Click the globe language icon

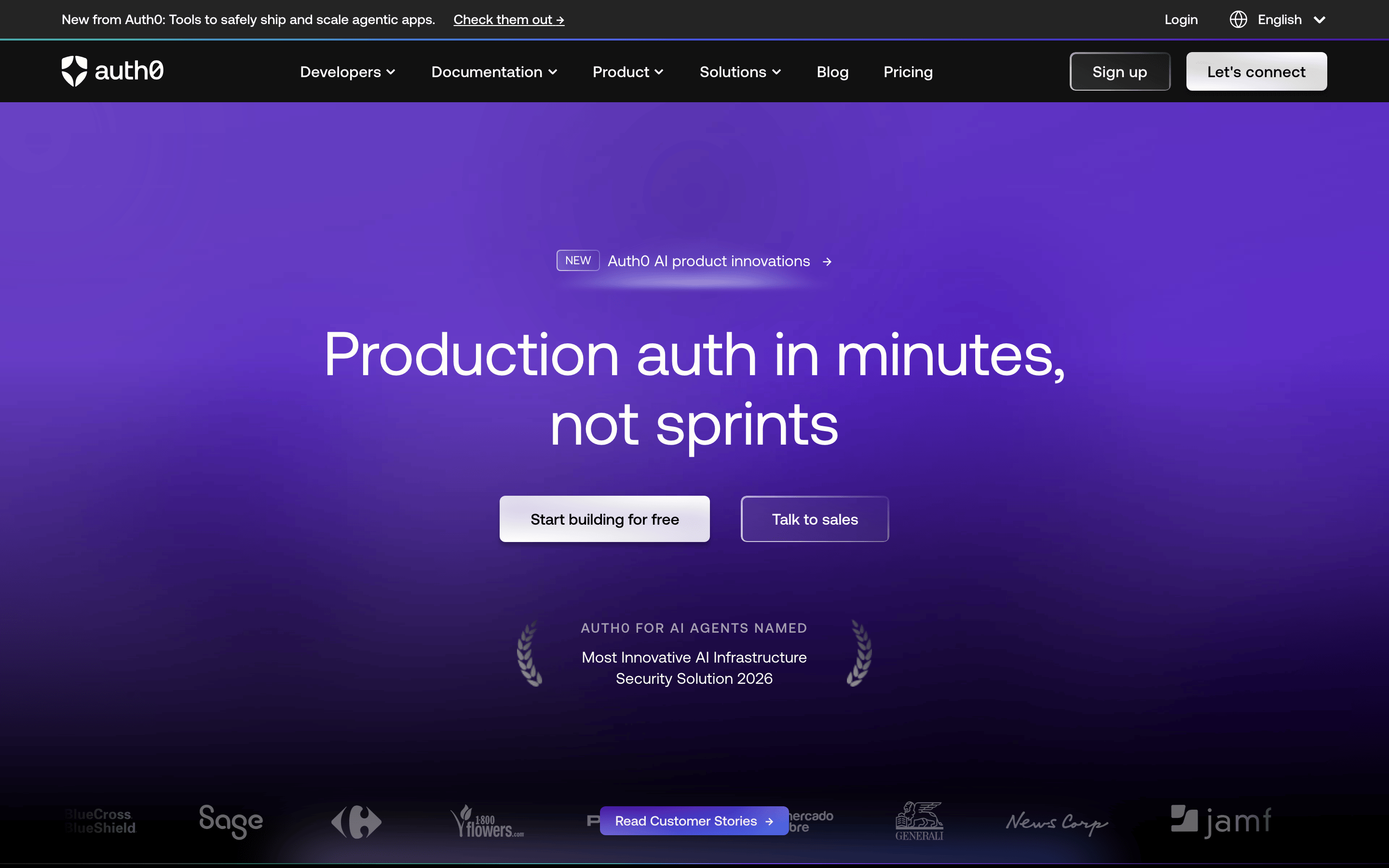click(1238, 19)
